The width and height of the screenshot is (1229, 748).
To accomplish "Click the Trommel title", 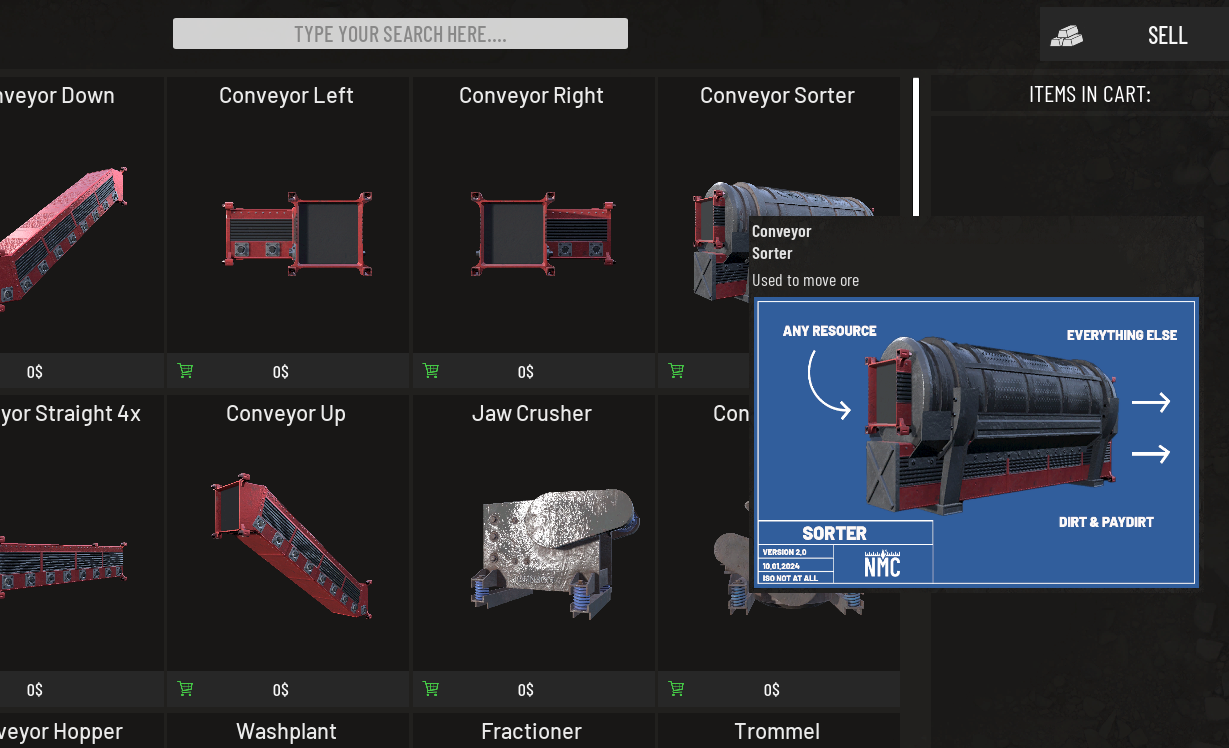I will [777, 732].
